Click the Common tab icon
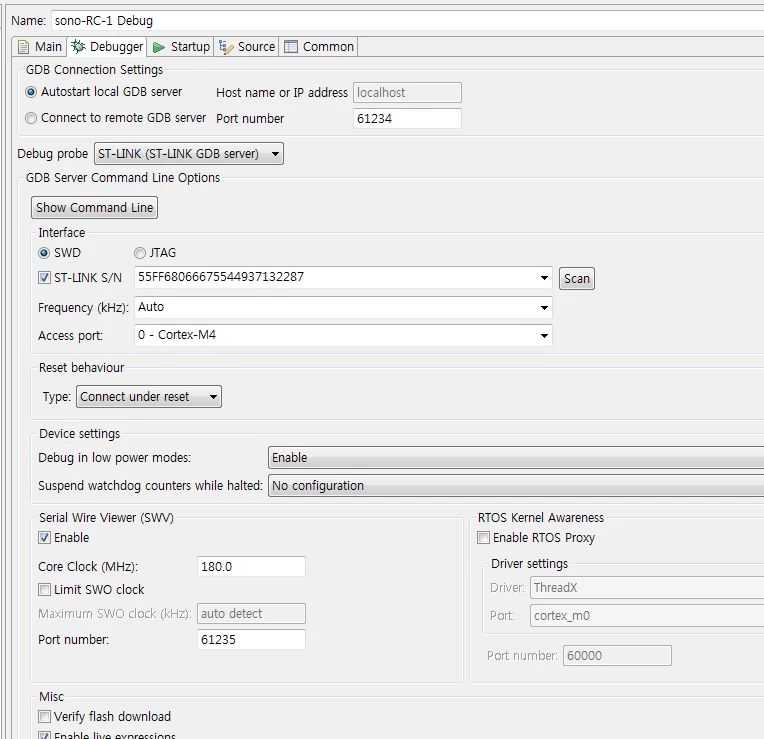The image size is (764, 739). (291, 47)
